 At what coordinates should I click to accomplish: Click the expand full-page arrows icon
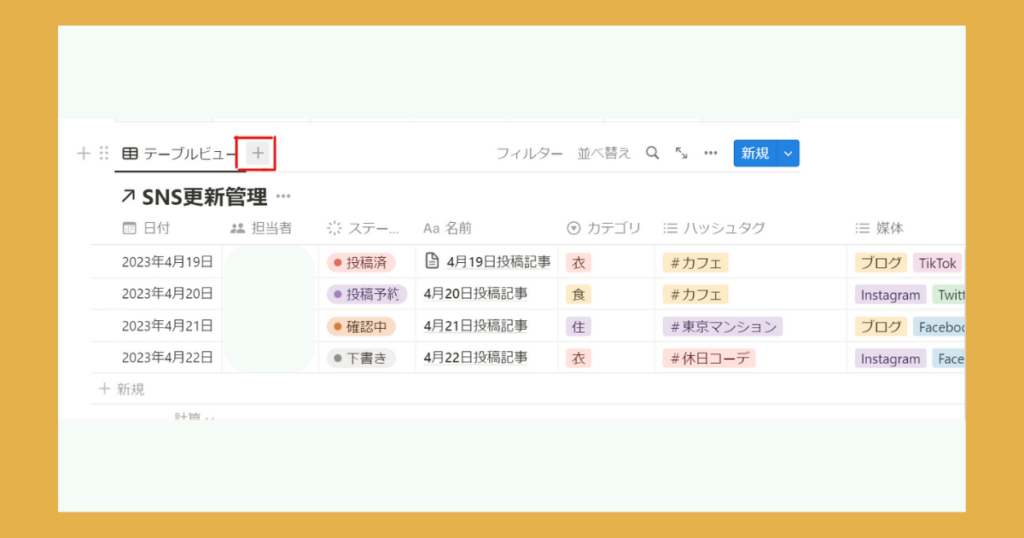tap(681, 153)
